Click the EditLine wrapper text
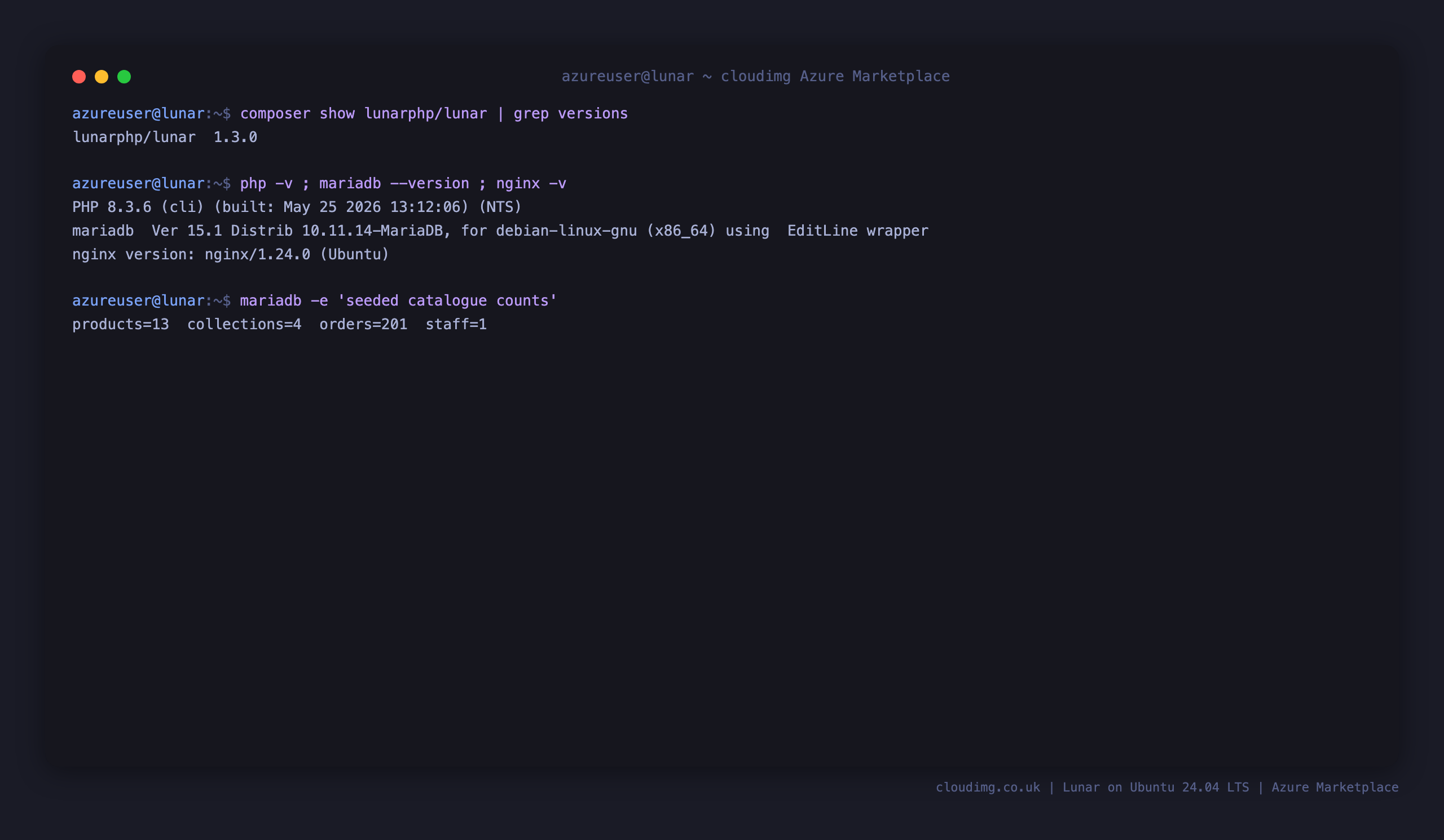 [x=858, y=231]
